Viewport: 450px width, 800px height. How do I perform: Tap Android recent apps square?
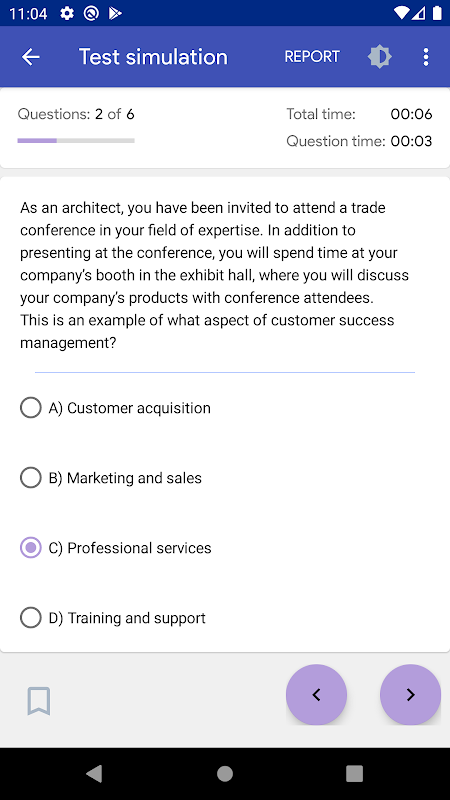[355, 773]
